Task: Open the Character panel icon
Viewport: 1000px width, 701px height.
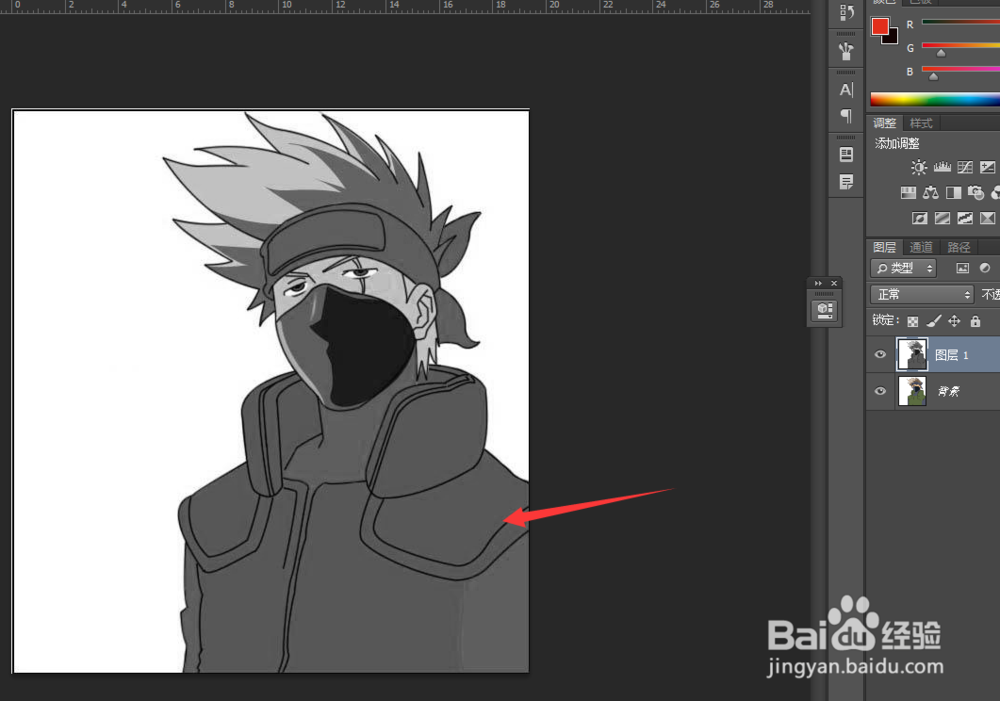Action: click(x=846, y=90)
